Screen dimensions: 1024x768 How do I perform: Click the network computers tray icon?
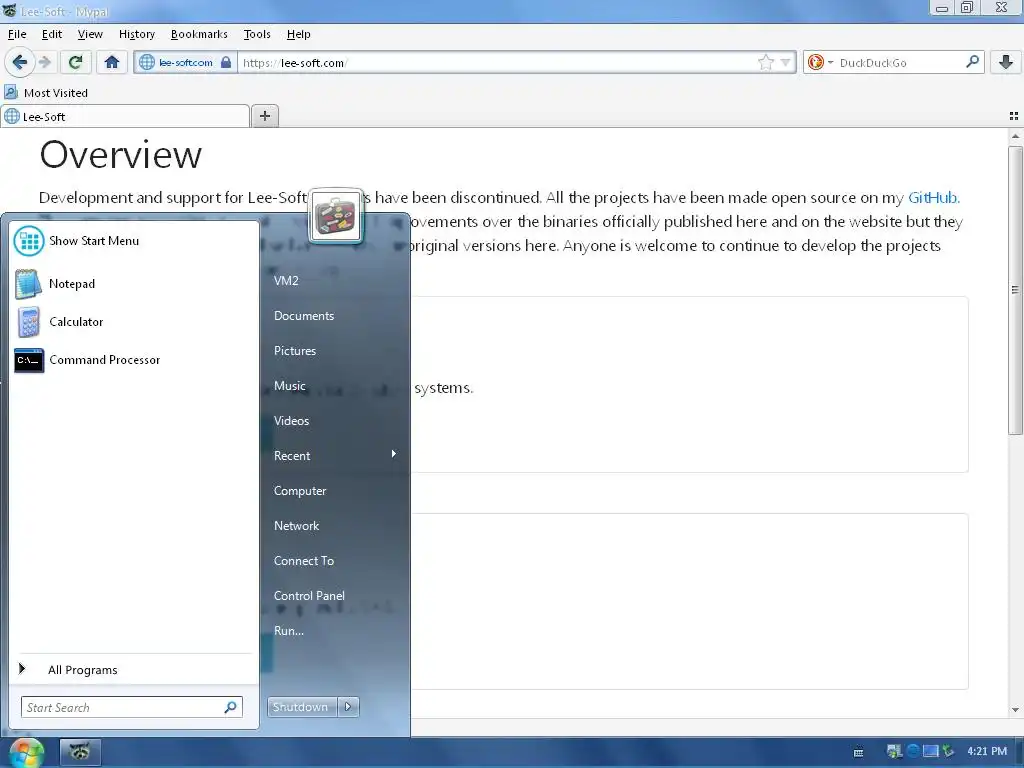coord(894,751)
